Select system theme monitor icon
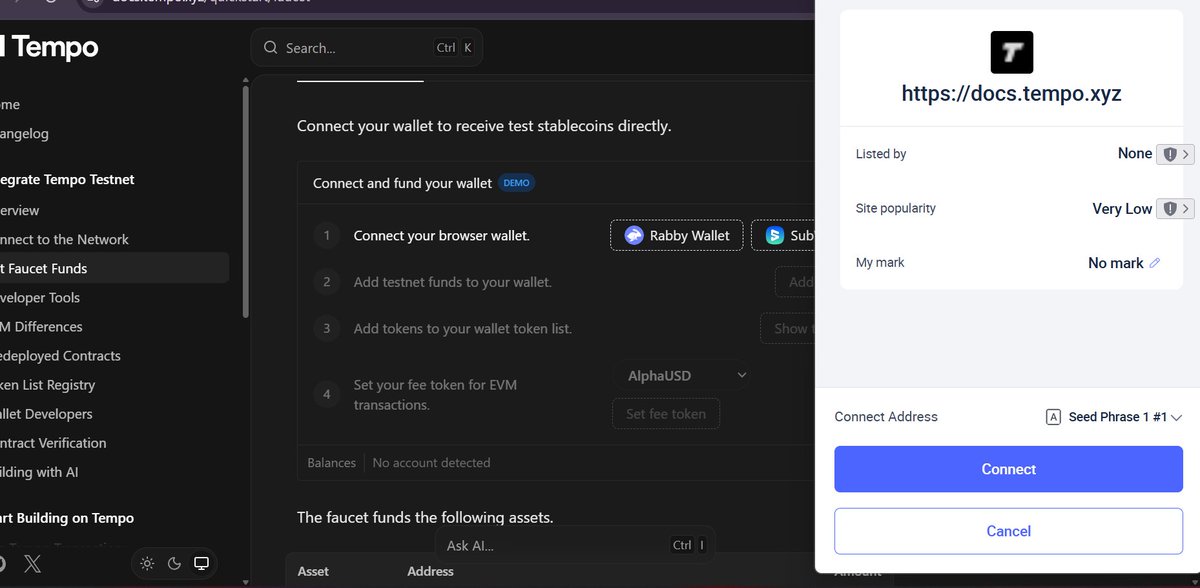Image resolution: width=1200 pixels, height=588 pixels. [201, 564]
